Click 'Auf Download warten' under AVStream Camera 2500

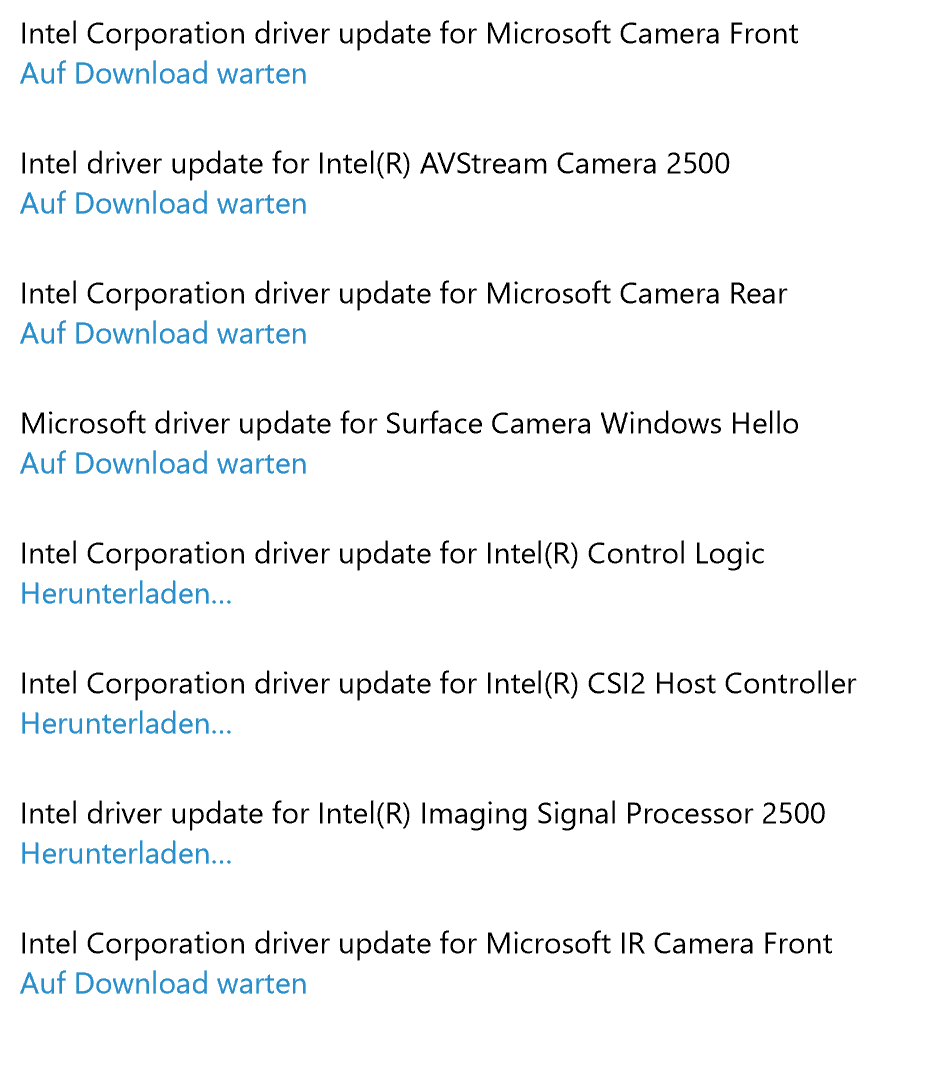click(x=163, y=204)
